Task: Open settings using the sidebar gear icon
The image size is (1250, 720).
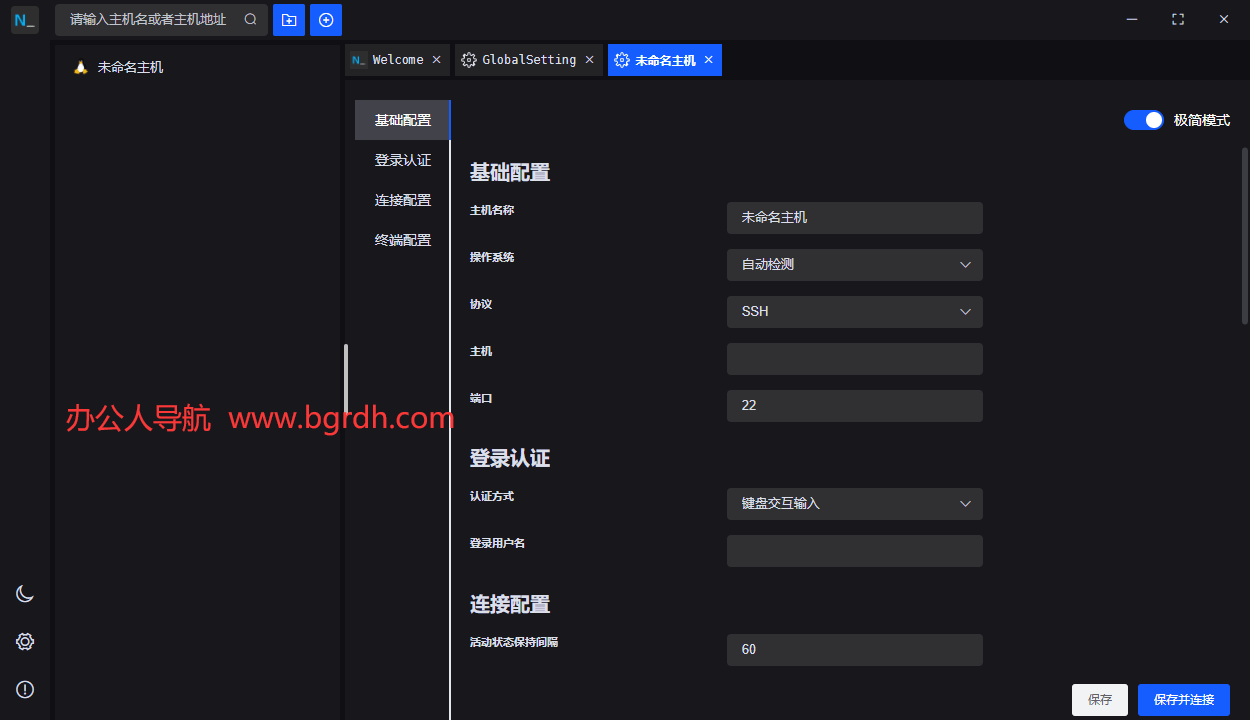Action: click(x=24, y=641)
